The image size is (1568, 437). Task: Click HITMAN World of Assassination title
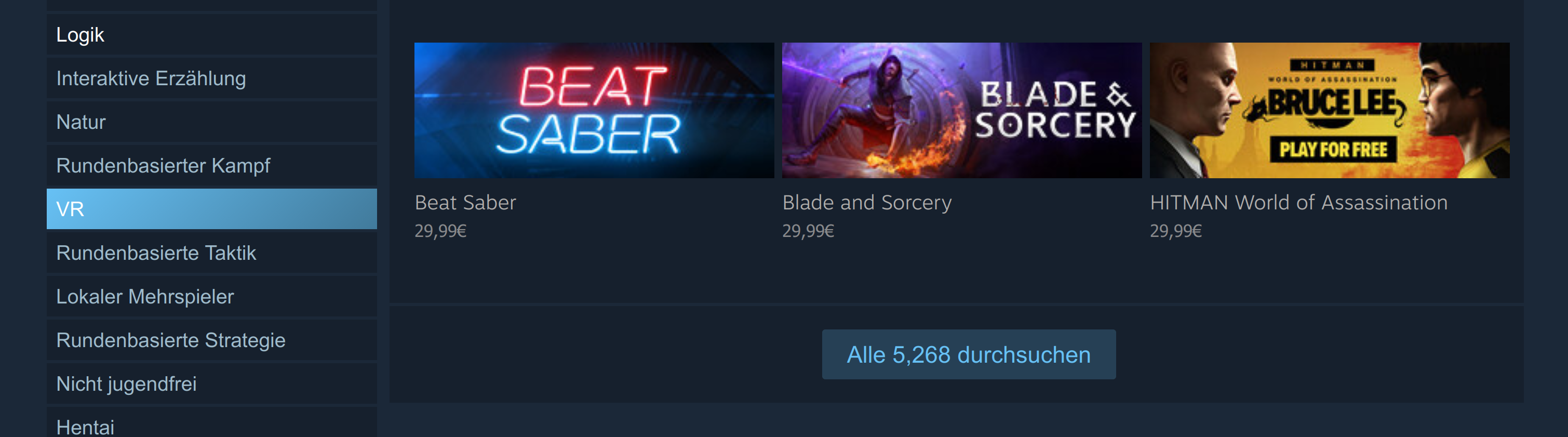click(1298, 202)
